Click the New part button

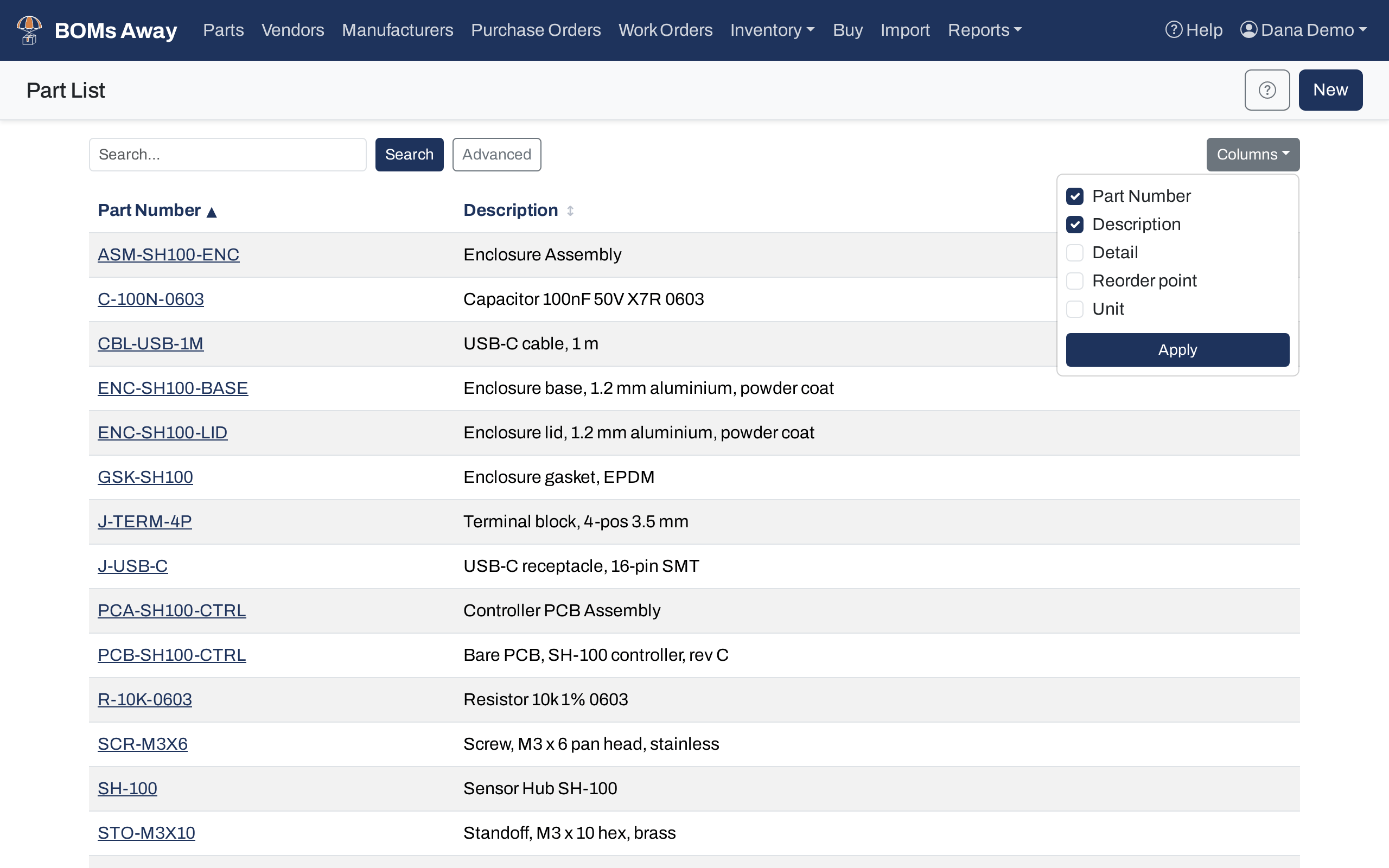pyautogui.click(x=1330, y=90)
